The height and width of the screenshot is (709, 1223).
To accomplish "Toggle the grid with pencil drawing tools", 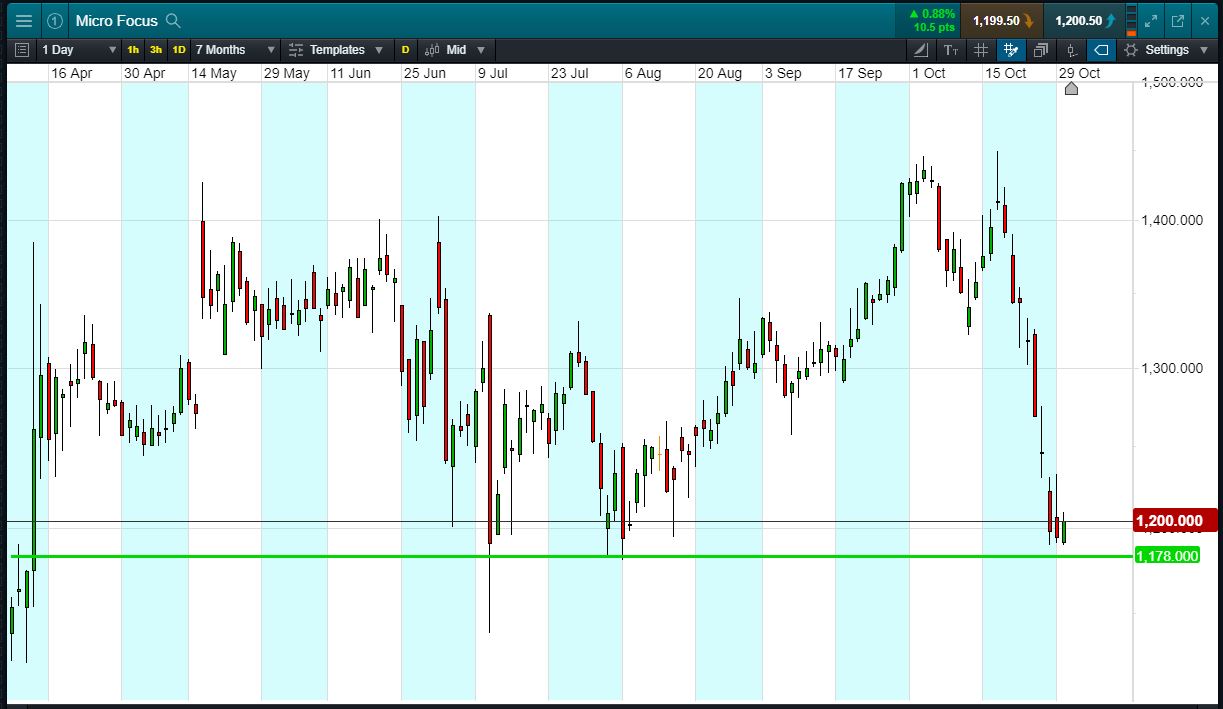I will pos(1011,49).
